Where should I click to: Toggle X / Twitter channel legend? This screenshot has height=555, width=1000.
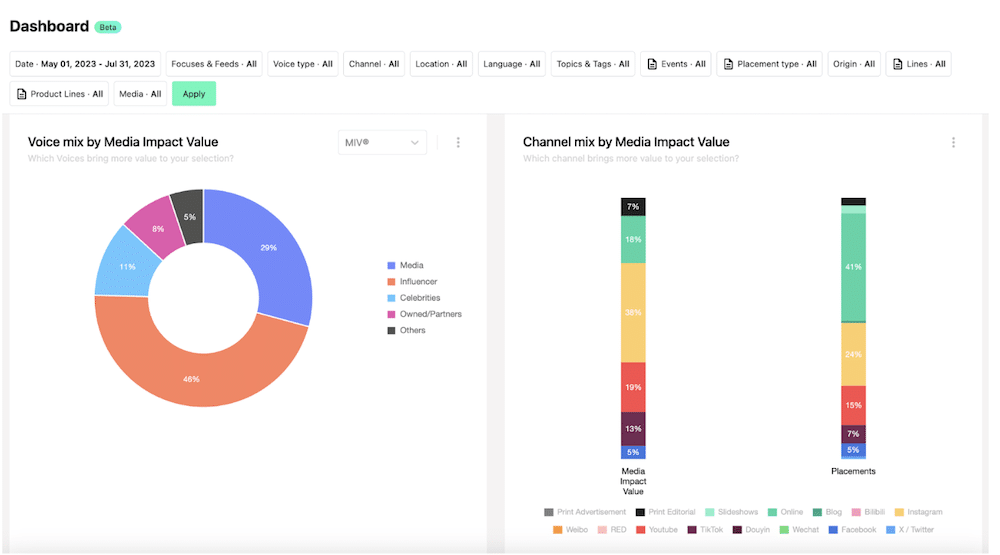click(910, 529)
